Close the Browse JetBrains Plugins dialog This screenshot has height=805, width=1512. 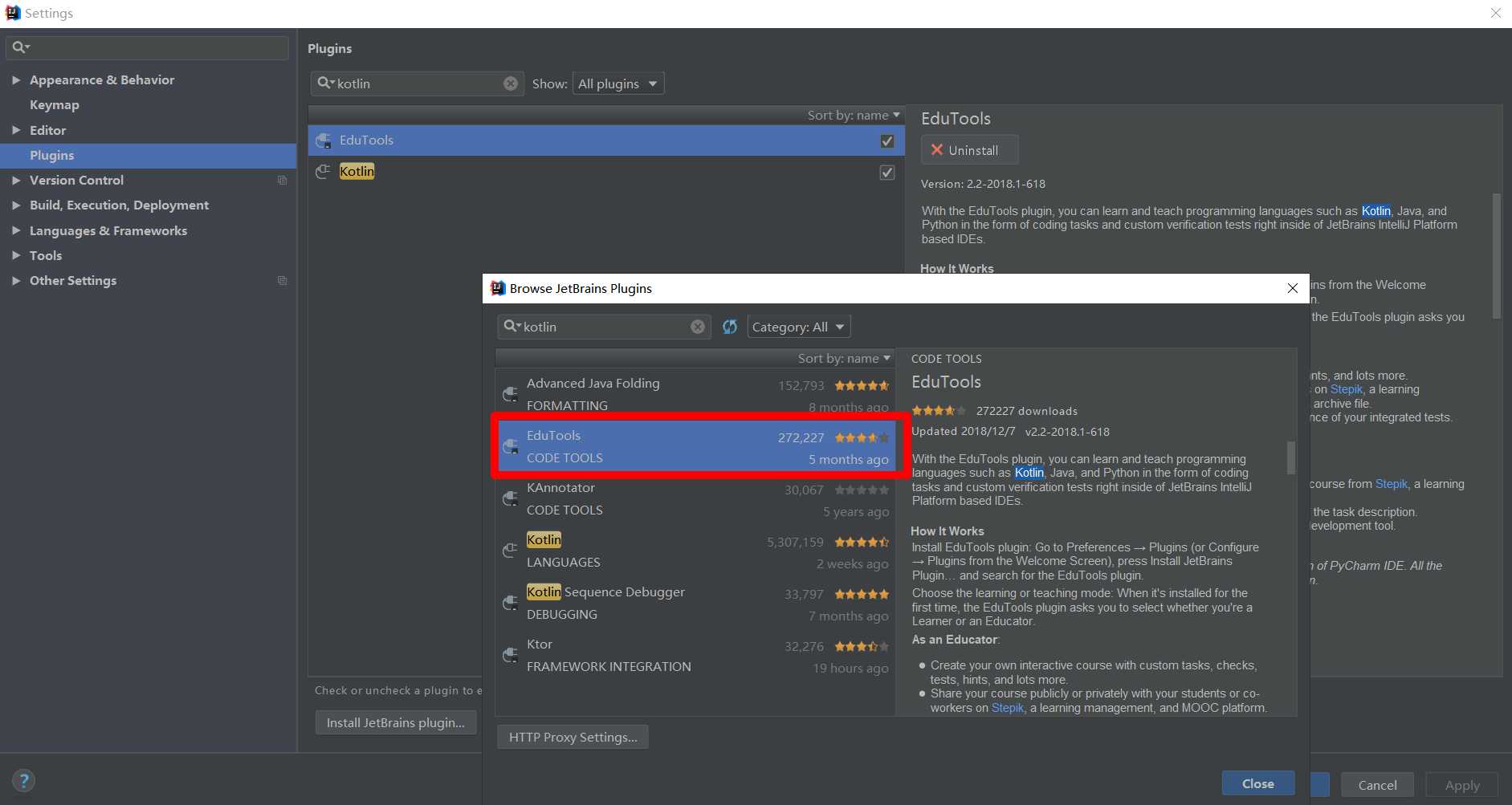1292,288
